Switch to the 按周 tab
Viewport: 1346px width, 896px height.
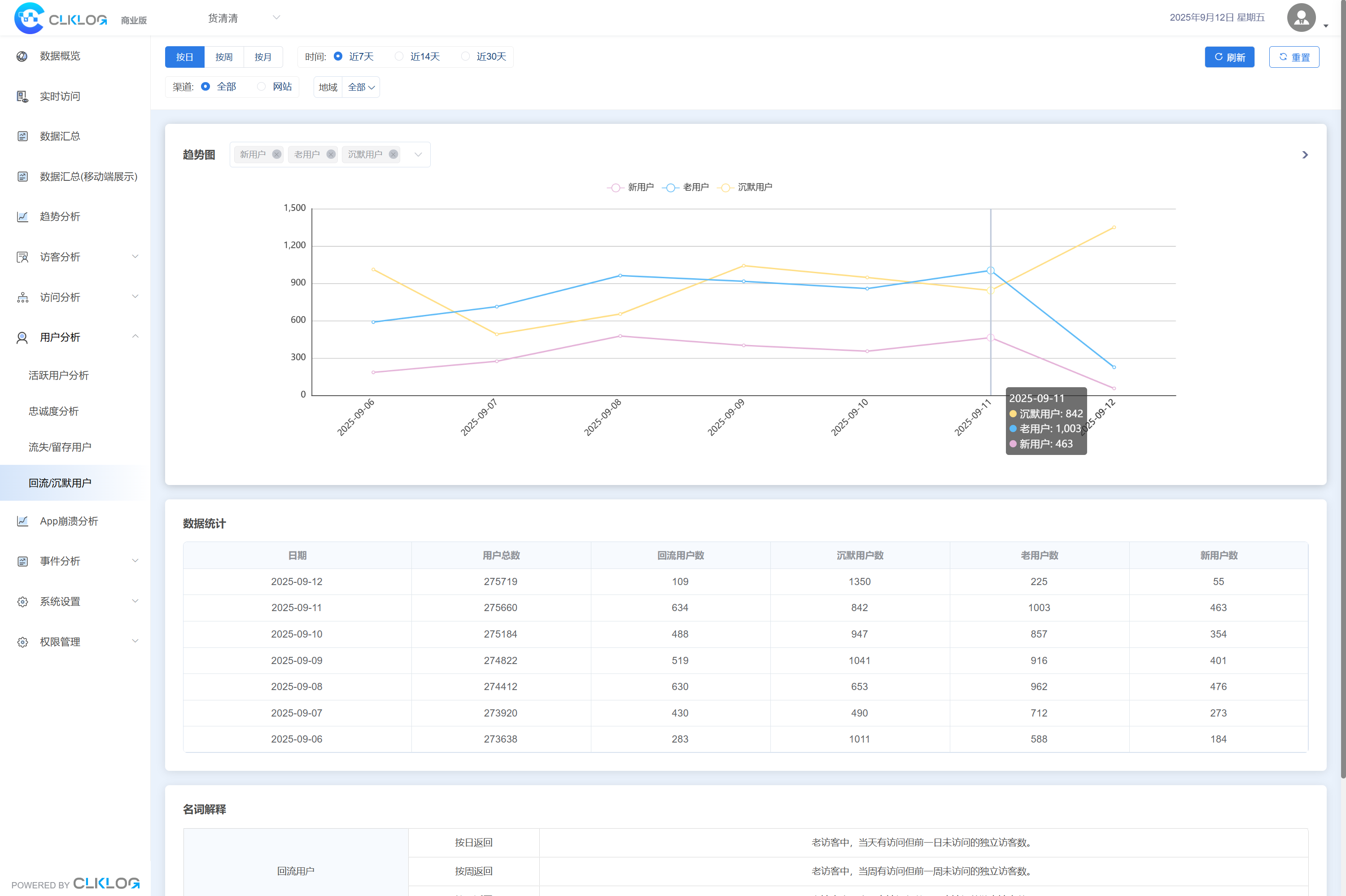(x=224, y=57)
